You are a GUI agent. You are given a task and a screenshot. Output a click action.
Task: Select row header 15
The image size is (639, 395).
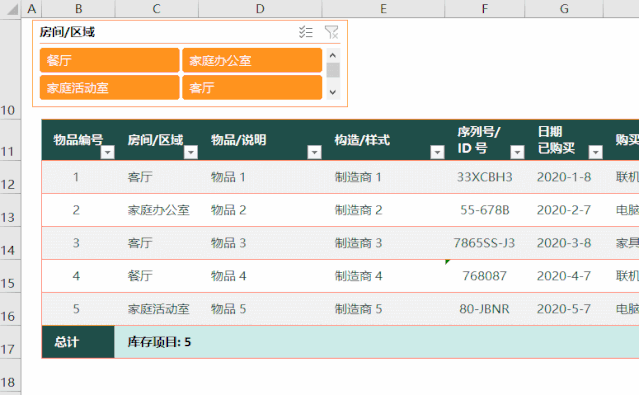[10, 276]
